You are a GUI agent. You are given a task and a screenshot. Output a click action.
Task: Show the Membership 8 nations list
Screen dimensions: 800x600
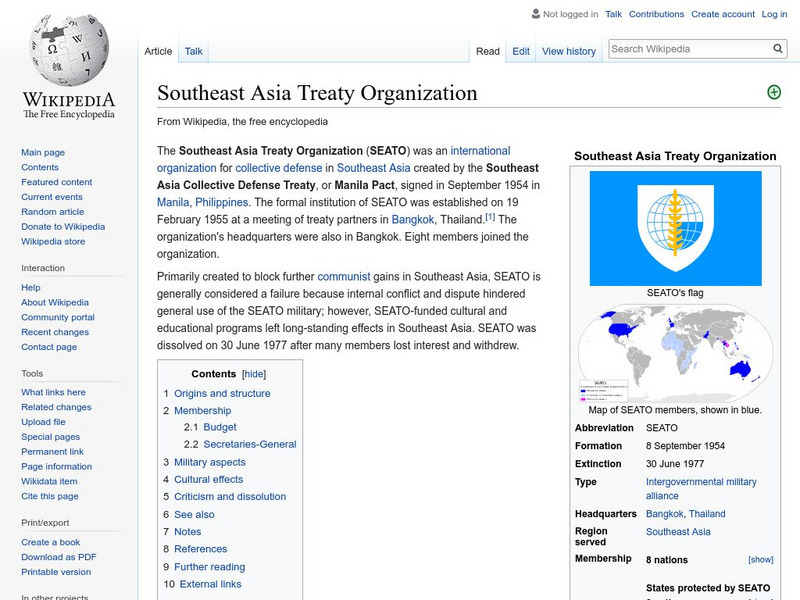761,560
